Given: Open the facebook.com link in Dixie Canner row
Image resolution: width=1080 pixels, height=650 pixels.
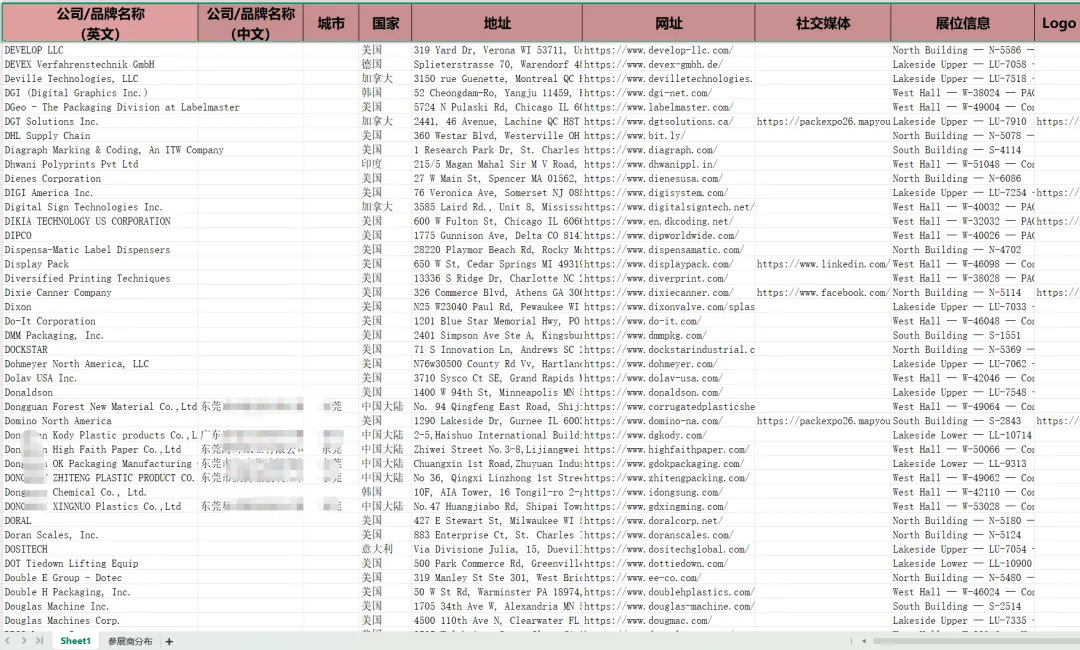Looking at the screenshot, I should click(x=822, y=293).
